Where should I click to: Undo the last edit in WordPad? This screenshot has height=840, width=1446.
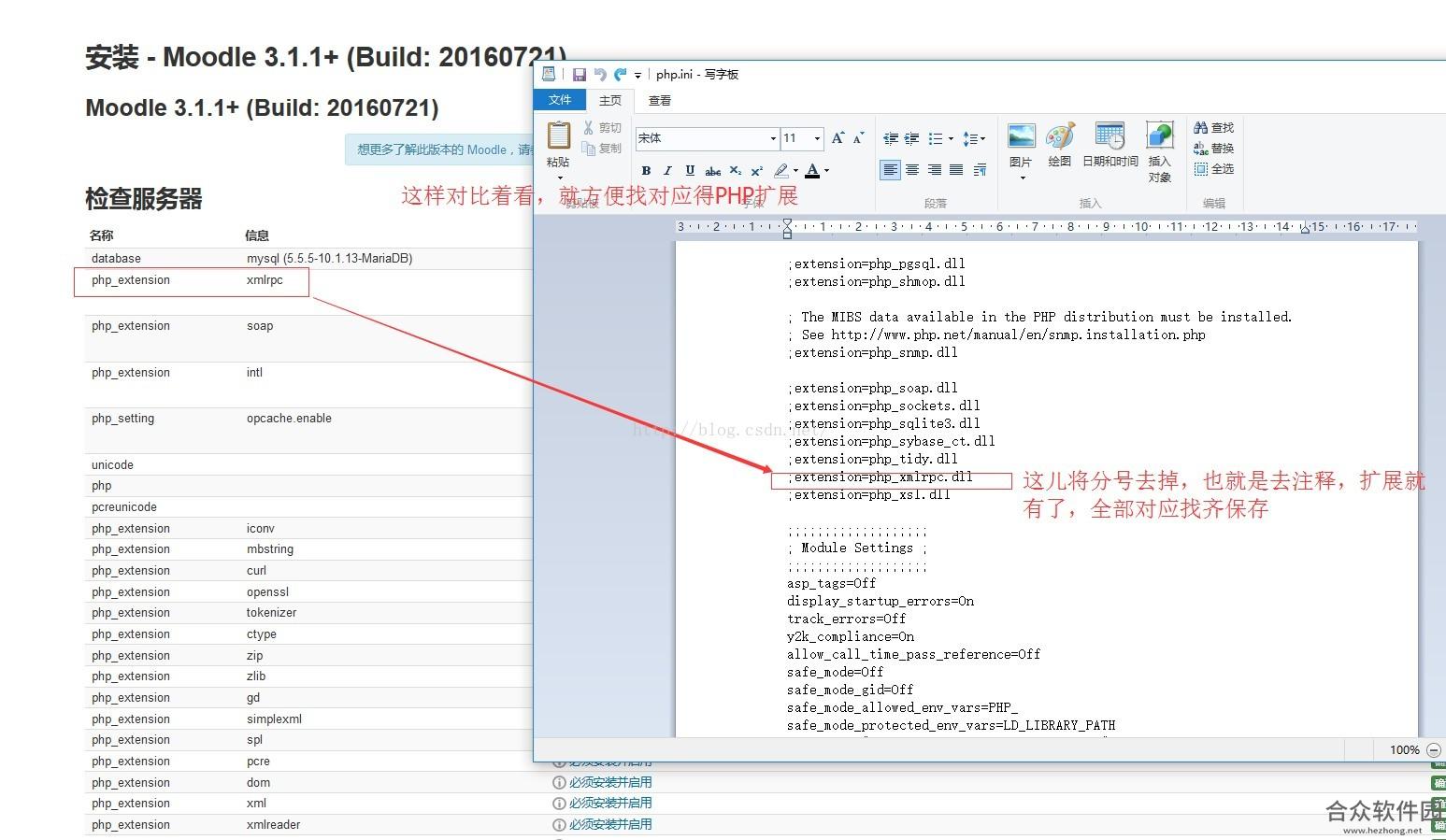tap(600, 75)
